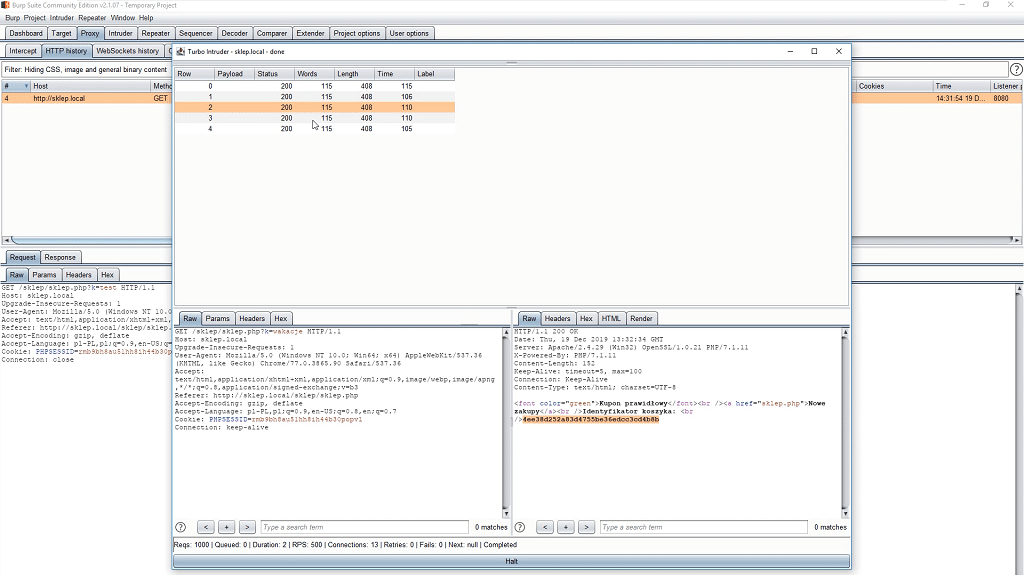Go to next match in response search
This screenshot has width=1024, height=576.
586,527
